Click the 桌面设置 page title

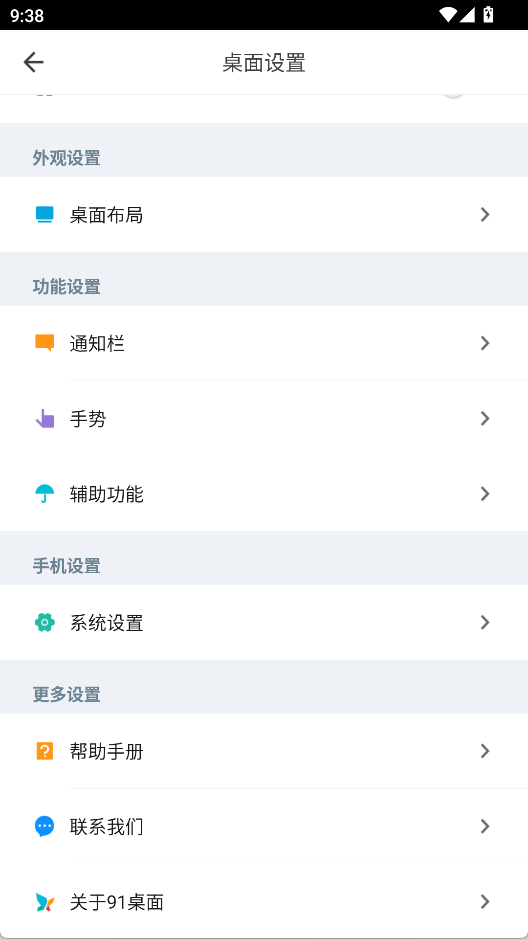tap(264, 63)
